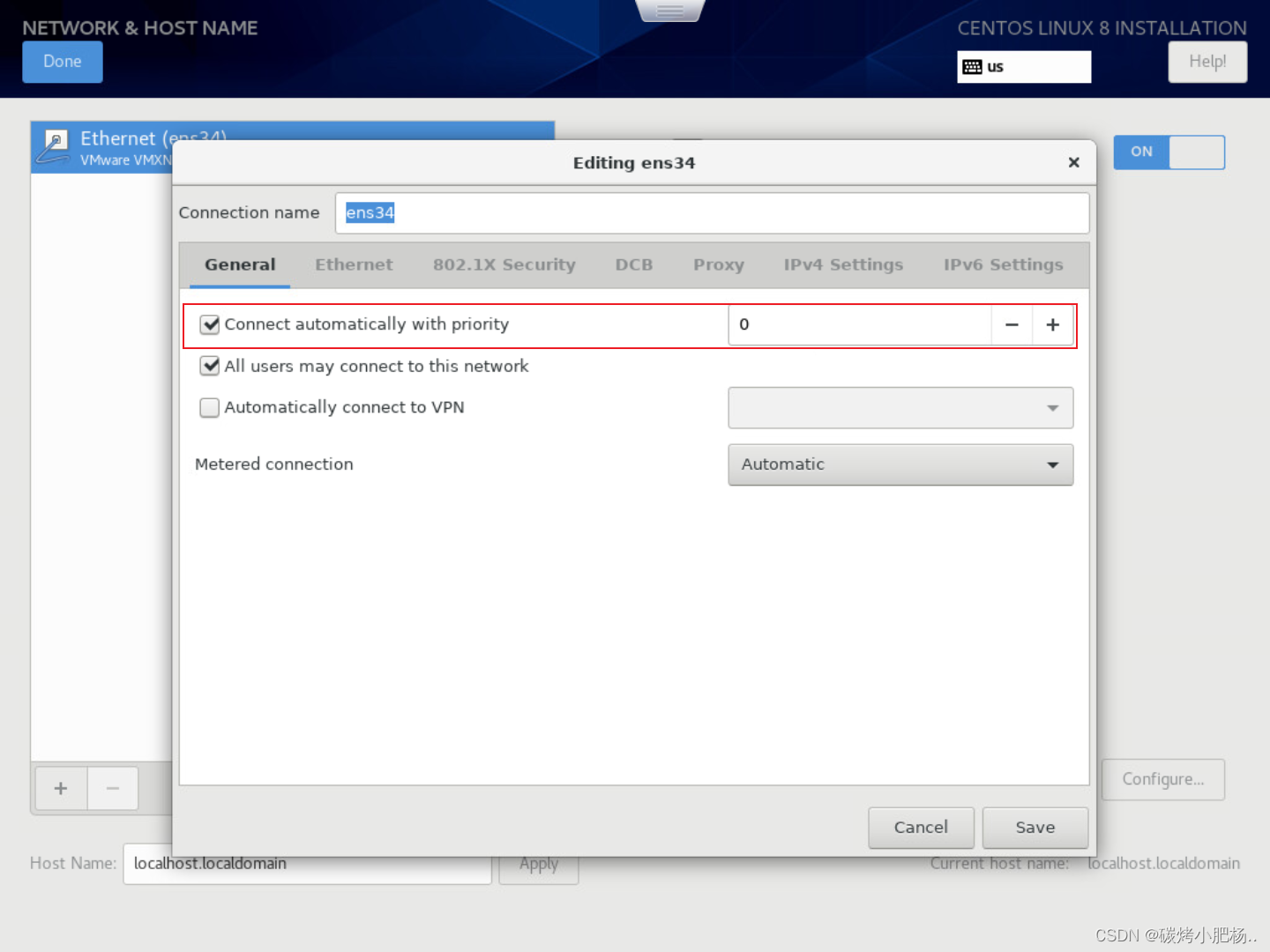The height and width of the screenshot is (952, 1270).
Task: Switch to IPv4 Settings tab
Action: [x=843, y=264]
